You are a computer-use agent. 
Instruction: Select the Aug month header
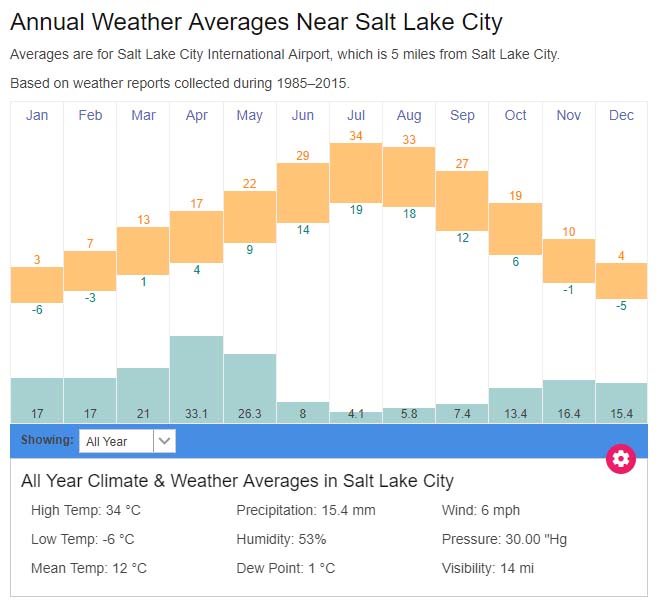point(409,116)
